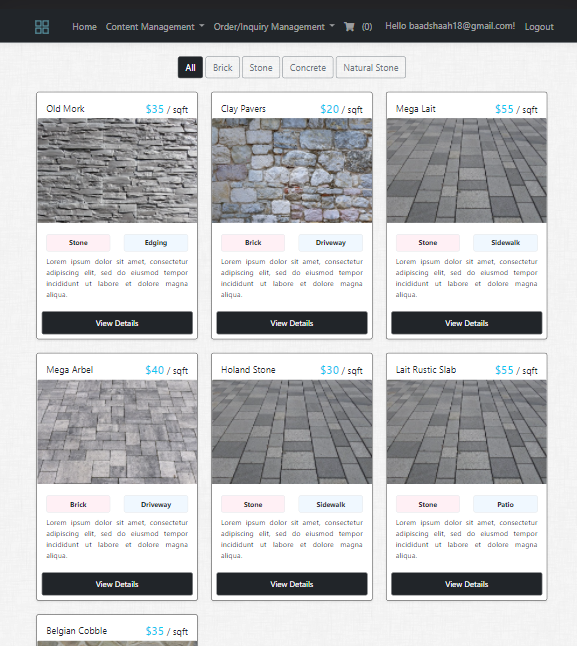Click the cart count (0)

[x=367, y=27]
